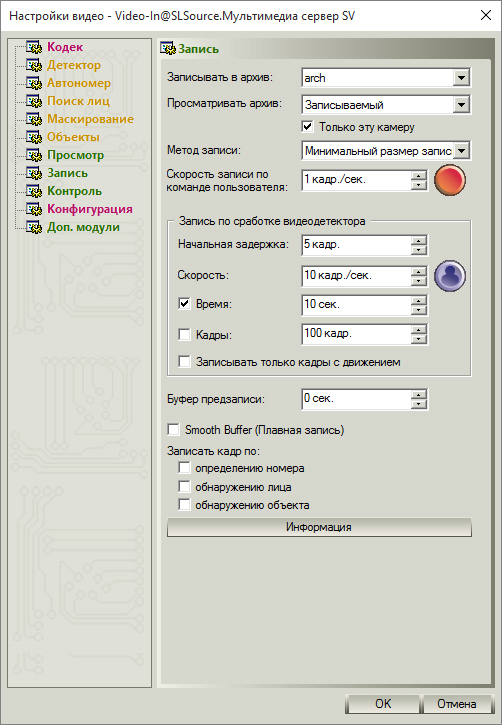Increase Время seconds value
The image size is (502, 725).
tap(419, 301)
